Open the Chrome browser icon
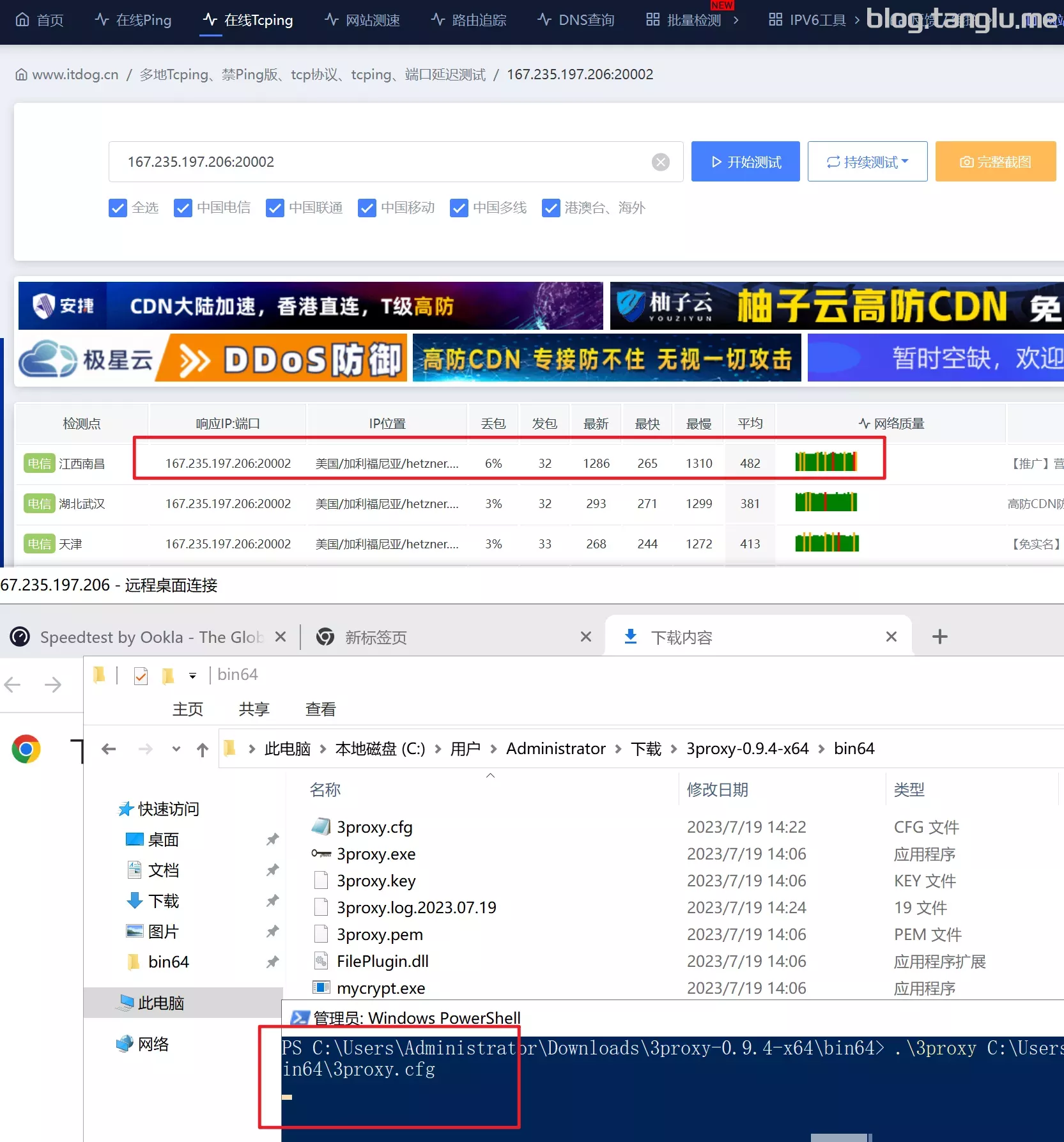1064x1142 pixels. 26,749
